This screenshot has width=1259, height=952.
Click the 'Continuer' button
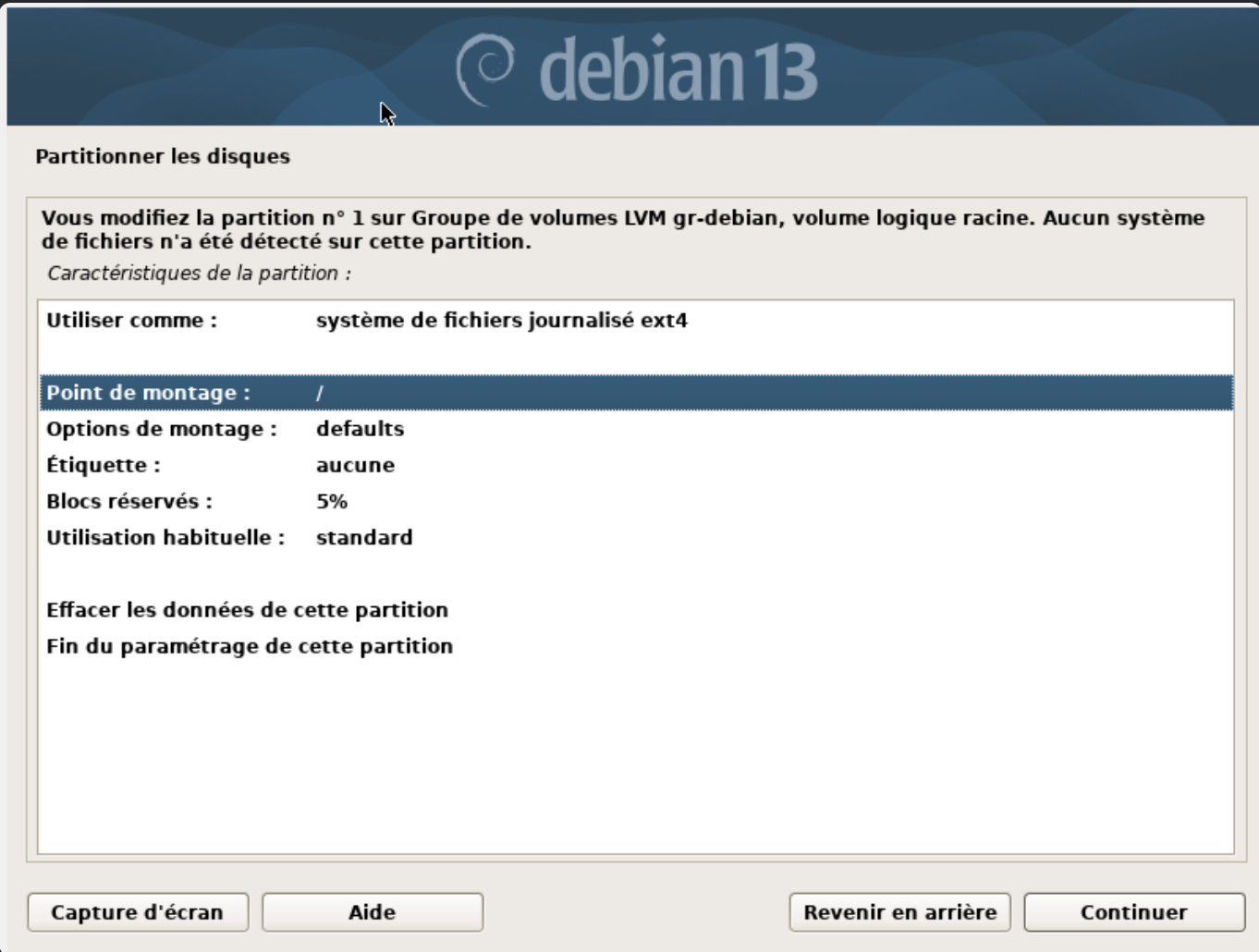tap(1134, 912)
